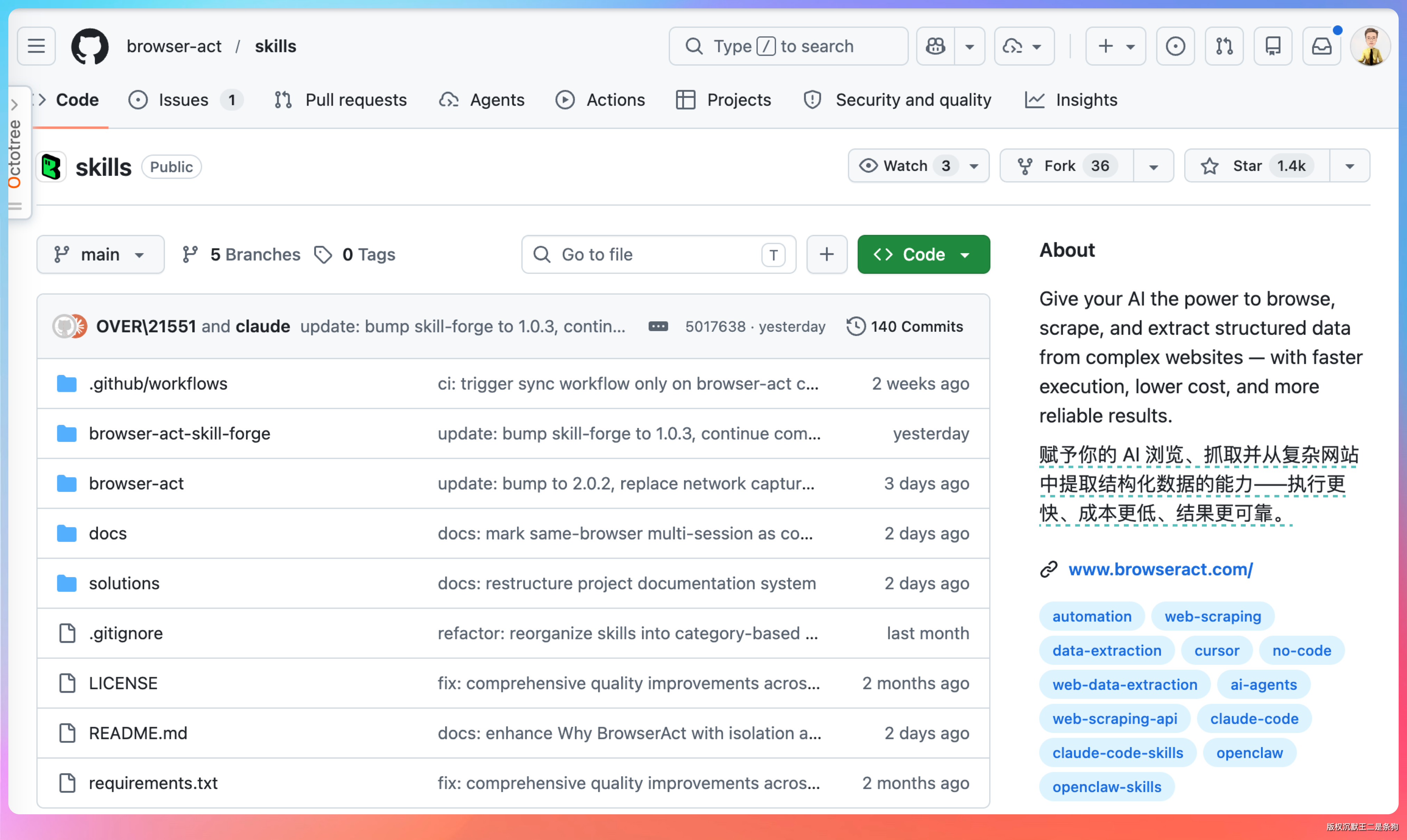Open Pull requests icon in top header

tap(1224, 46)
